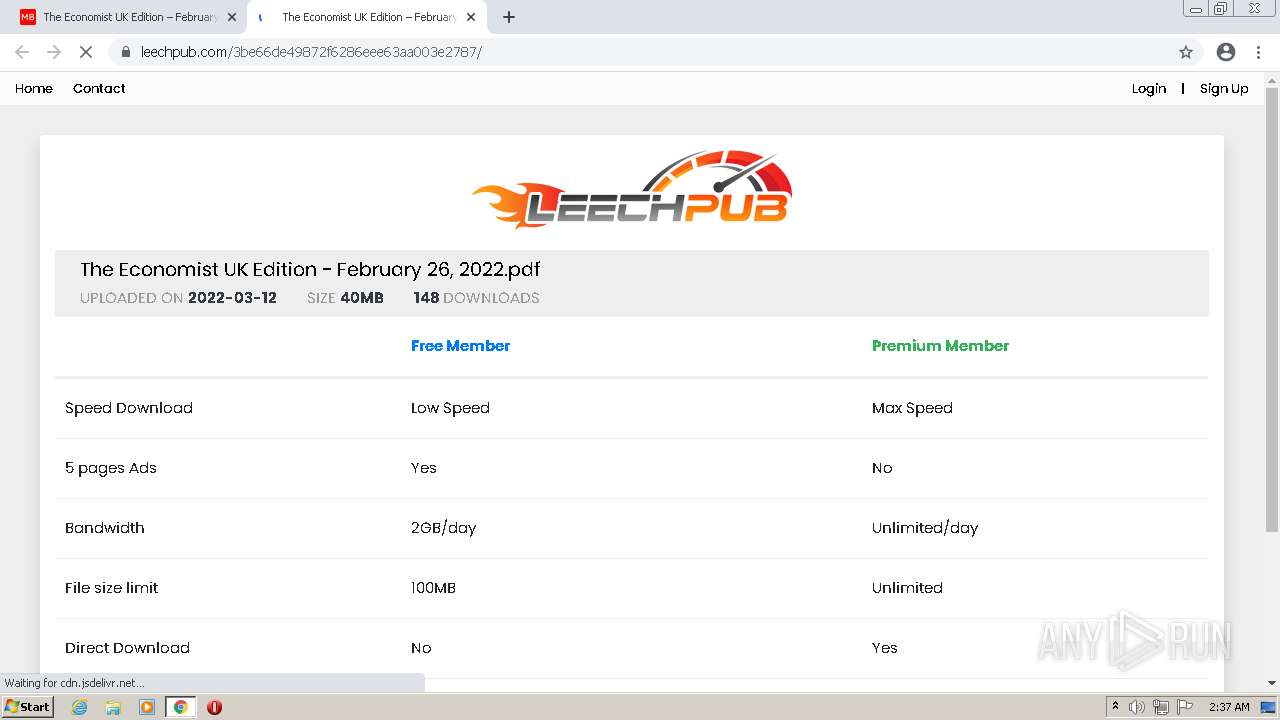Launch Internet Explorer from the taskbar
The width and height of the screenshot is (1280, 720).
(80, 707)
